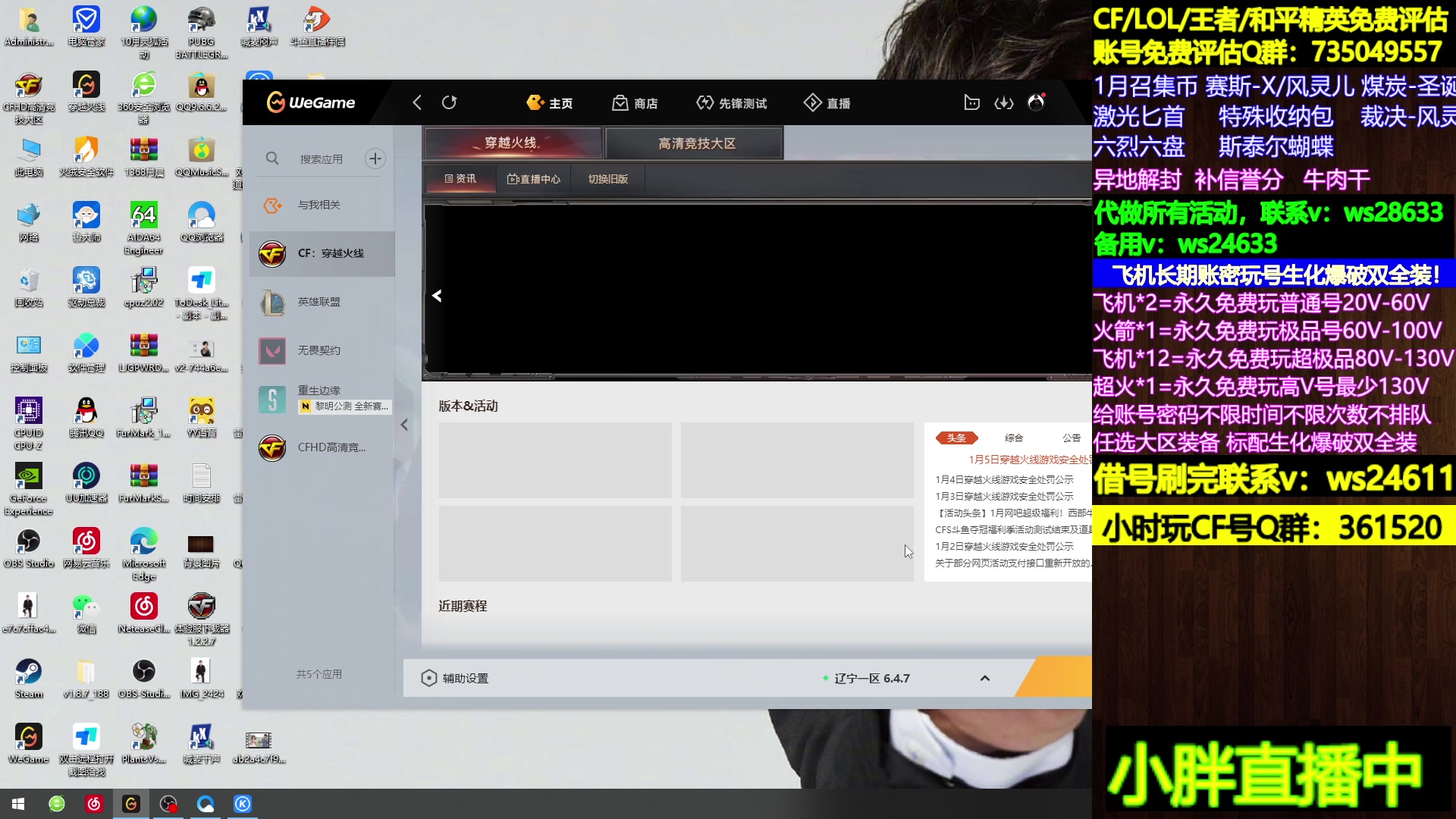
Task: Open 驱动总裁 desktop icon
Action: tap(86, 287)
